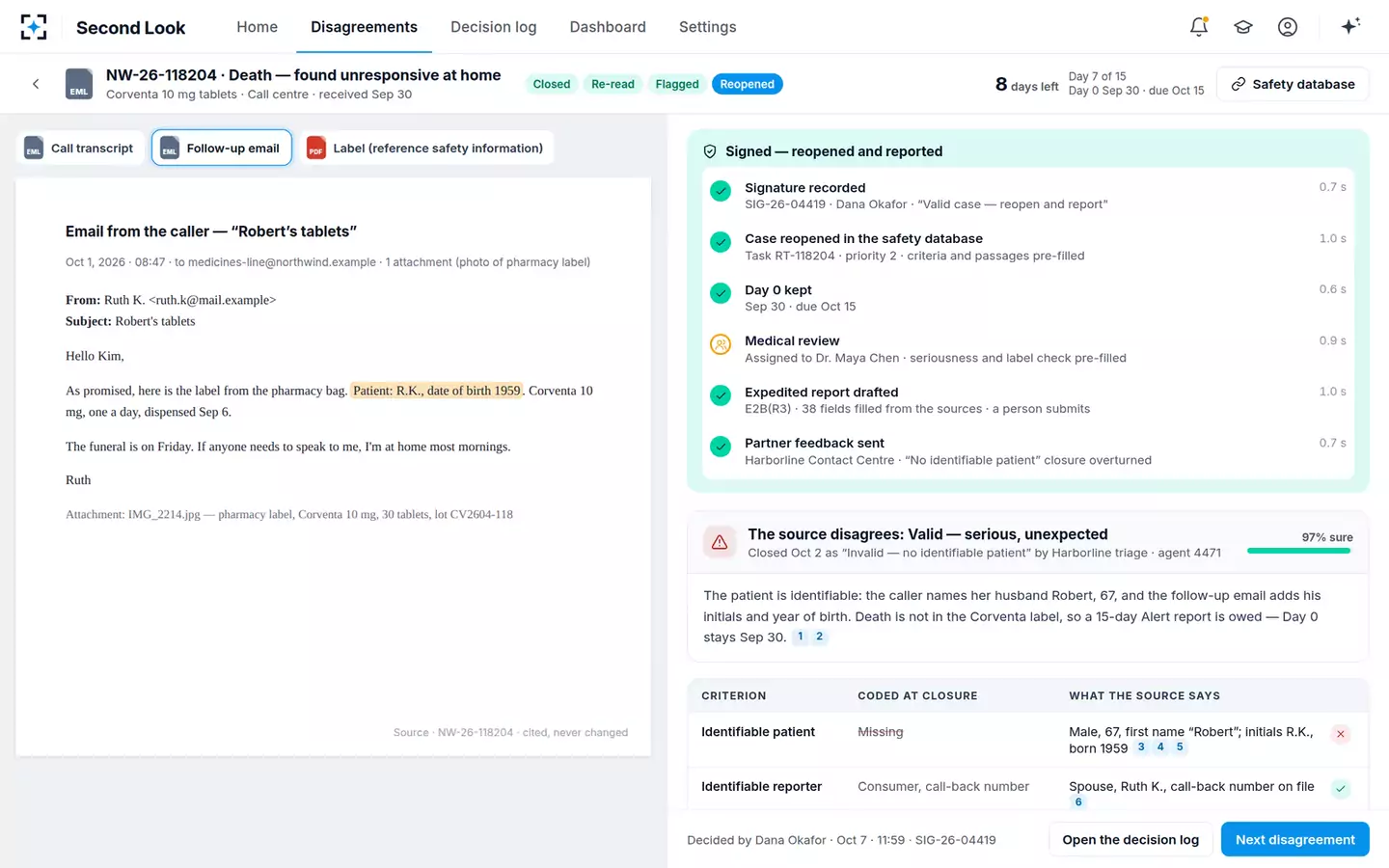The image size is (1389, 868).
Task: Open the user account profile icon
Action: (x=1288, y=27)
